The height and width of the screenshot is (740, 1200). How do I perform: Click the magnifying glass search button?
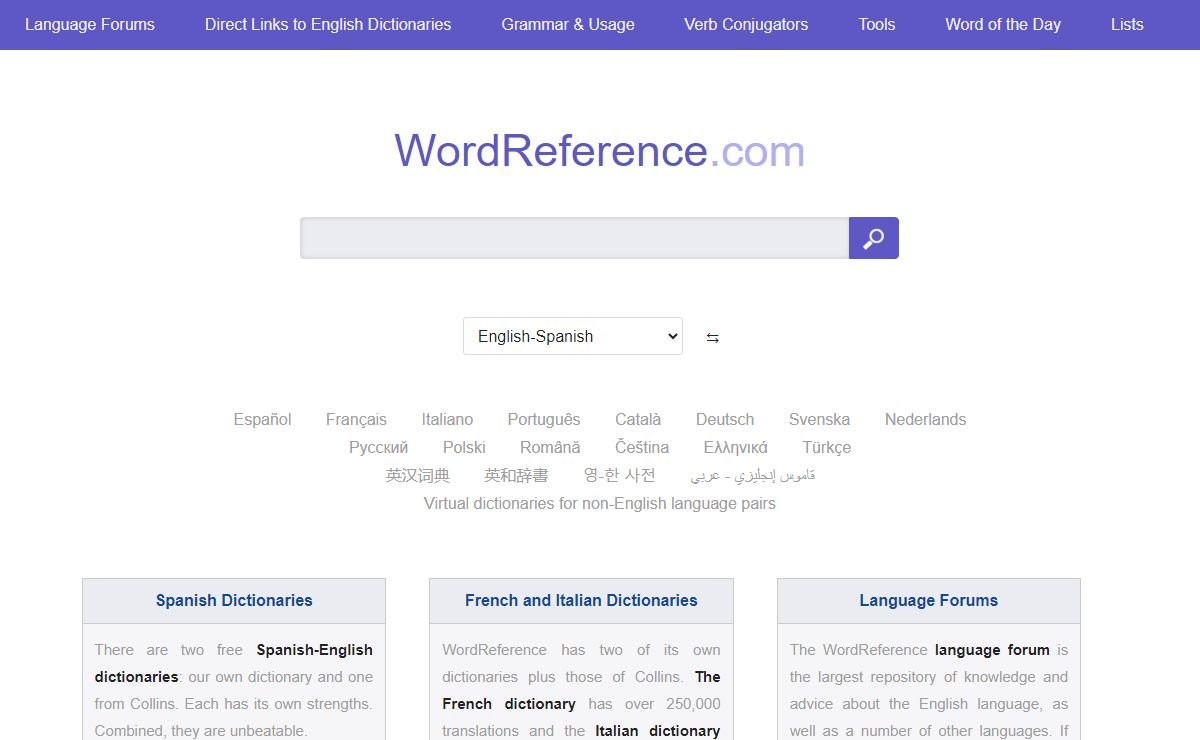pyautogui.click(x=874, y=238)
